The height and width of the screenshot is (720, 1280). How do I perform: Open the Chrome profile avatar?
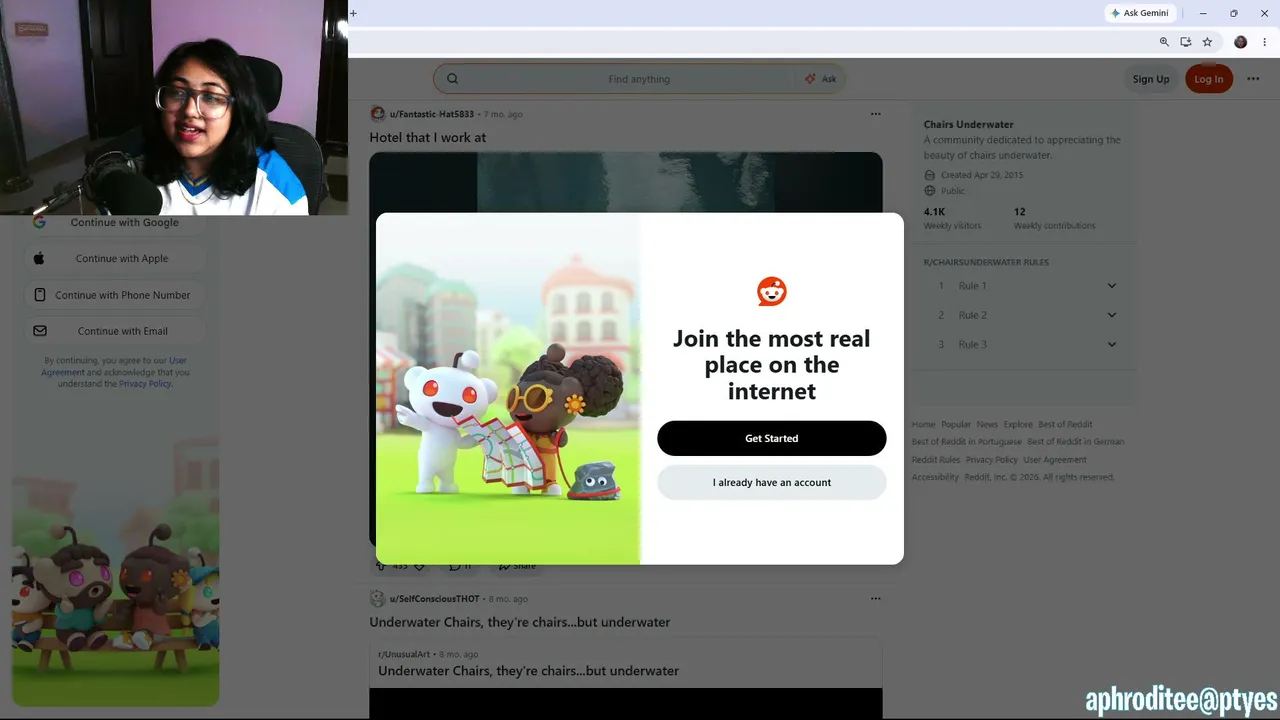(x=1241, y=42)
